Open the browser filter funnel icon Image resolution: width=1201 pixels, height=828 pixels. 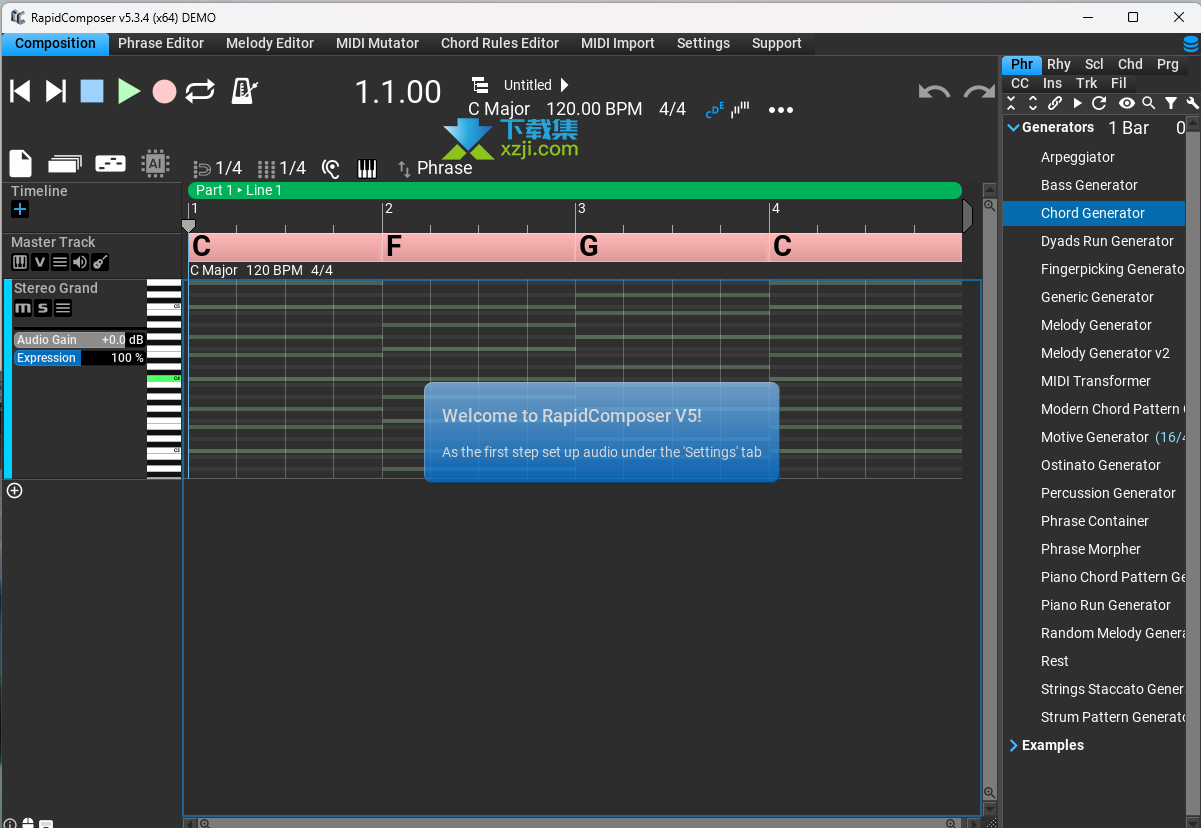(x=1170, y=103)
